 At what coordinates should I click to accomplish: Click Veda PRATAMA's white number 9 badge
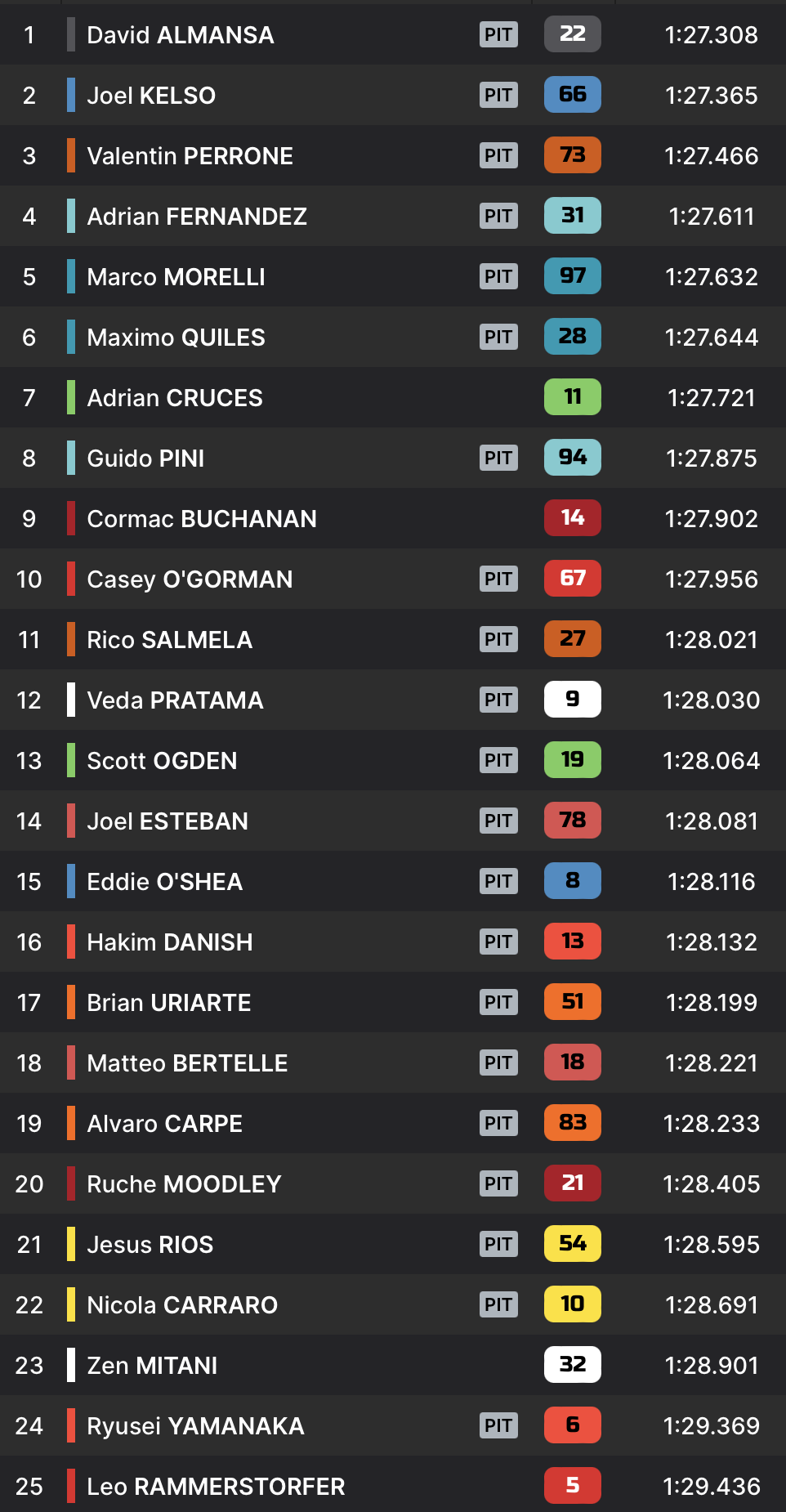572,700
